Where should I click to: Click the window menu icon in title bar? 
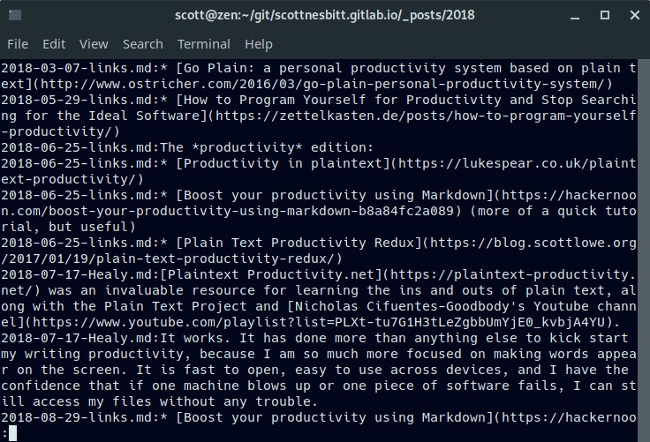tap(13, 14)
